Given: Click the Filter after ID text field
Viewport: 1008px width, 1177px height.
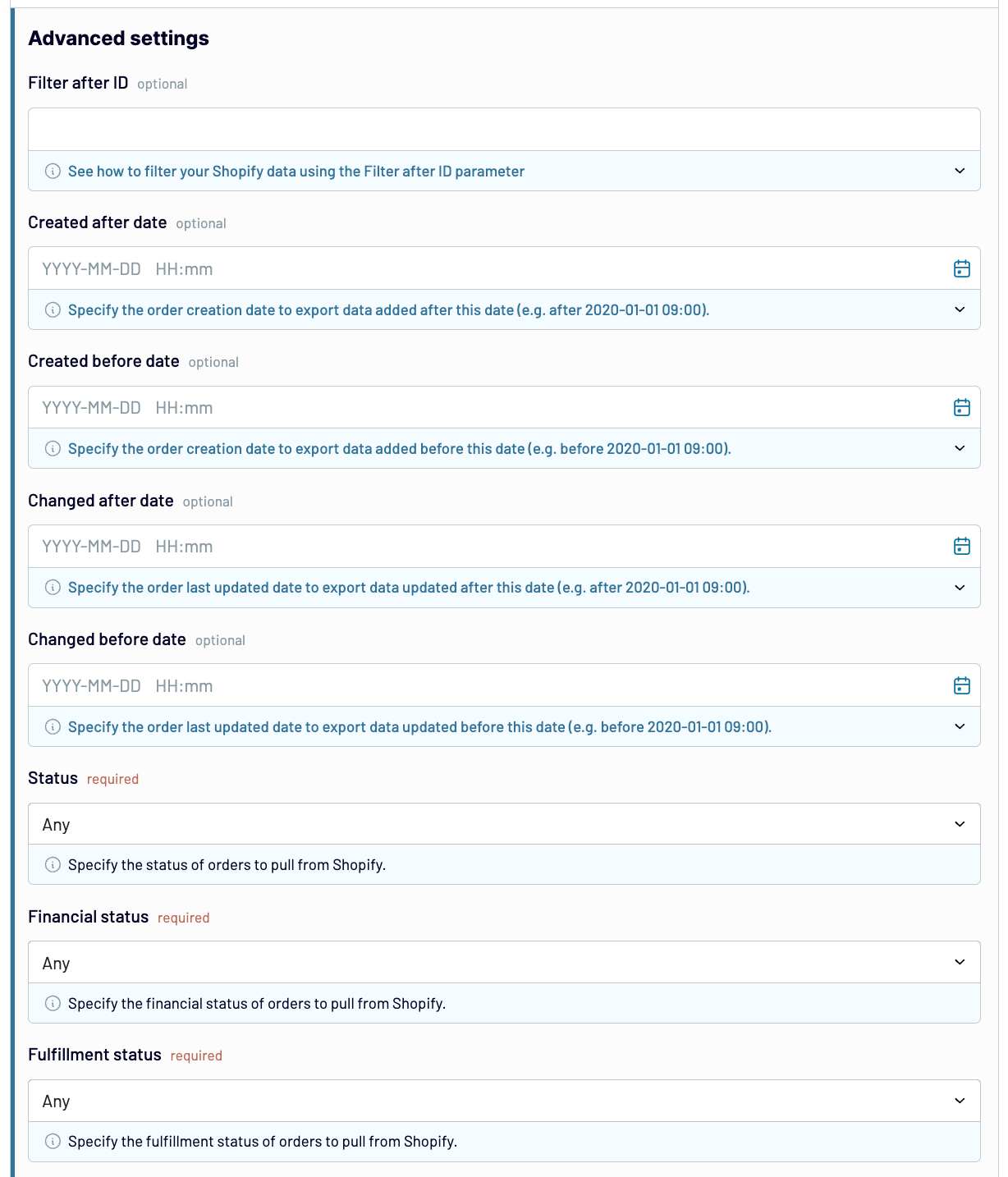Looking at the screenshot, I should [504, 130].
